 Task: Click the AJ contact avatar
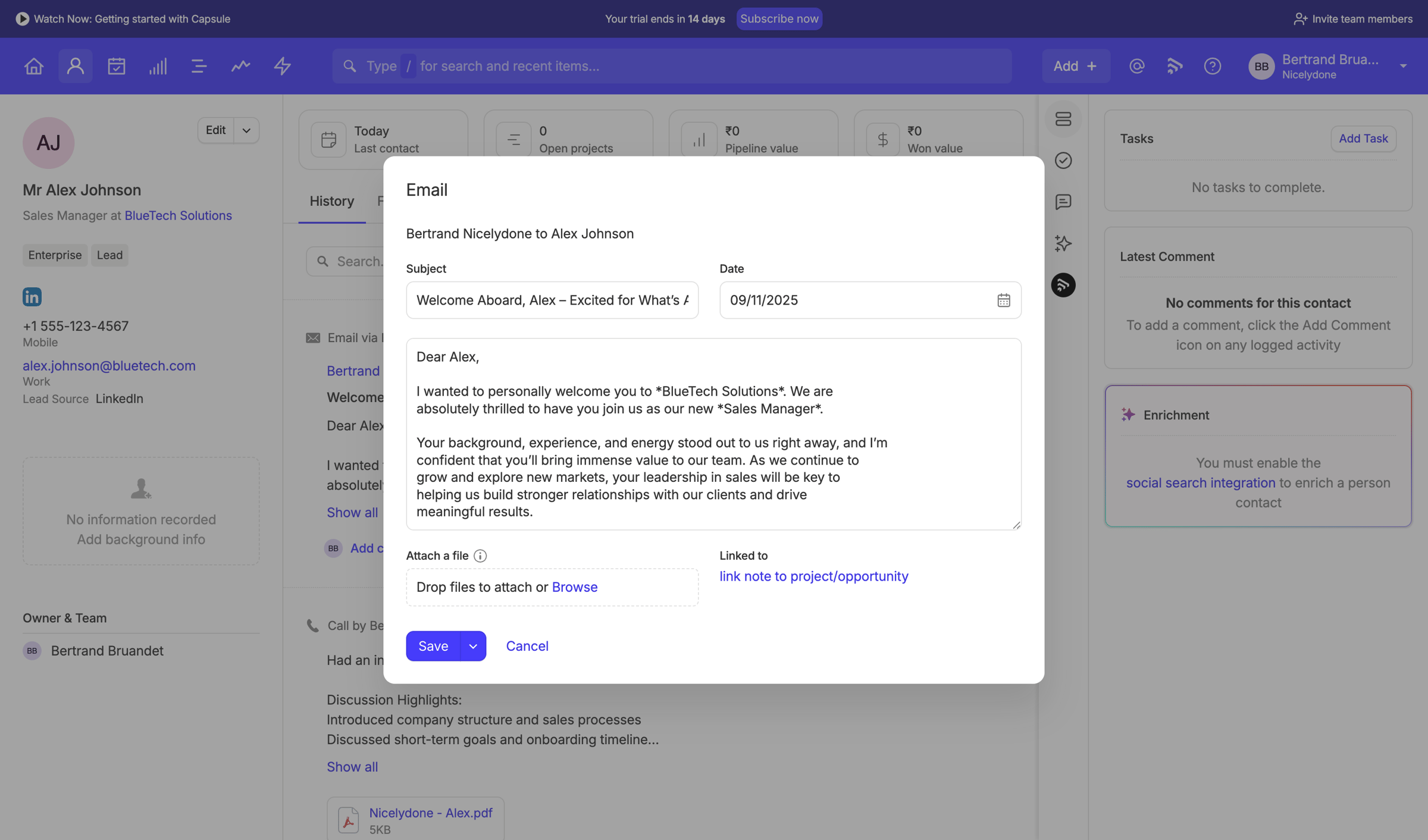(49, 143)
